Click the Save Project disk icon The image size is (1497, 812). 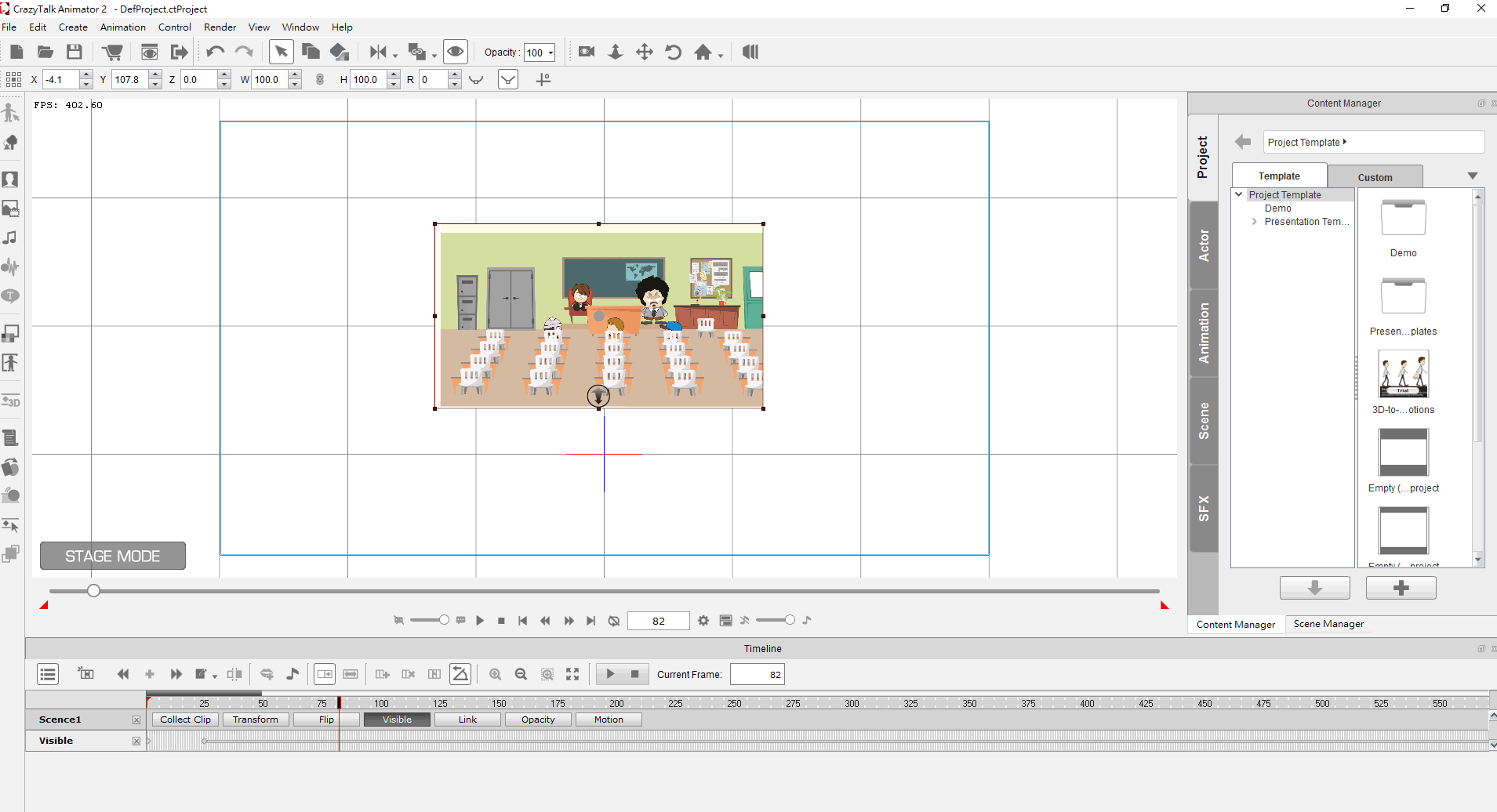[x=74, y=52]
